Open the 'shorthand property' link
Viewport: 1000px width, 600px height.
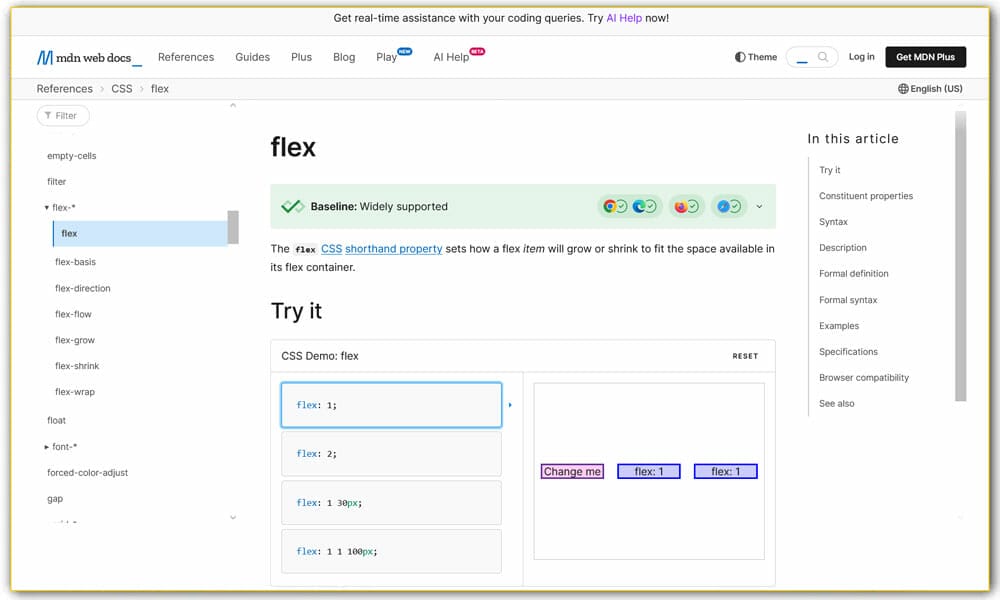point(393,249)
